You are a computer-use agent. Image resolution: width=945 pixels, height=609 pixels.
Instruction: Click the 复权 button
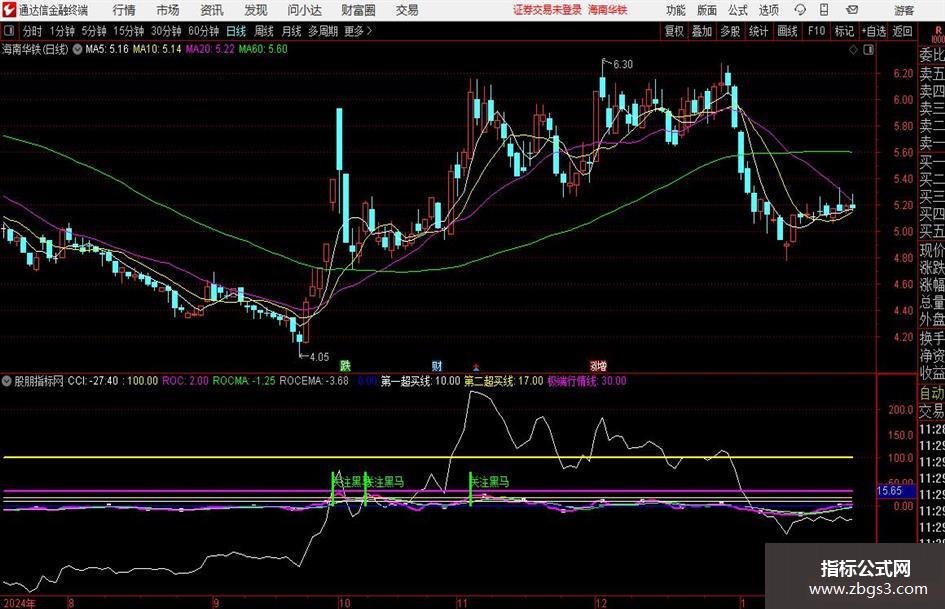tap(674, 31)
